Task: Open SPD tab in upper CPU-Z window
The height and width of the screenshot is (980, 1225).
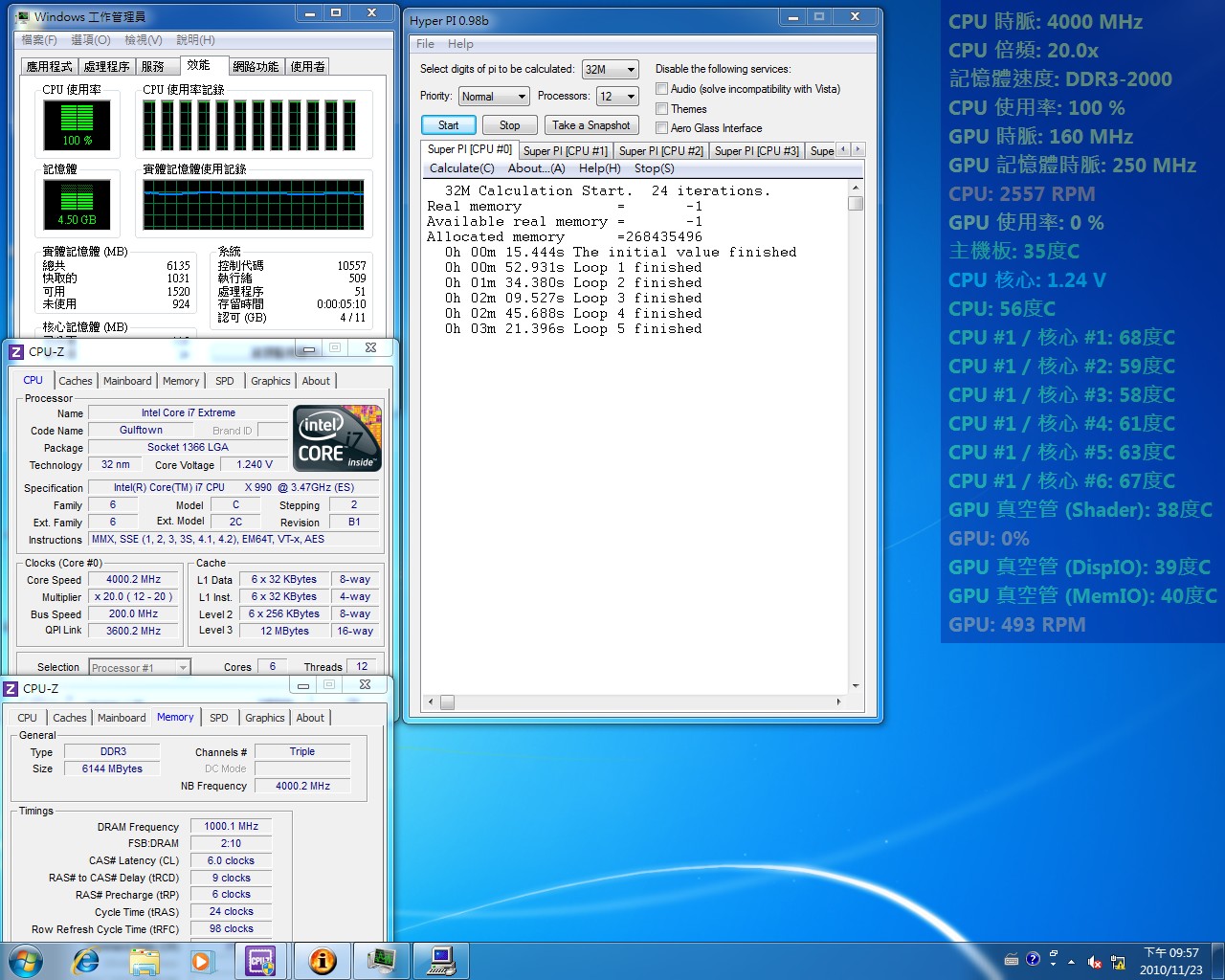Action: tap(225, 381)
